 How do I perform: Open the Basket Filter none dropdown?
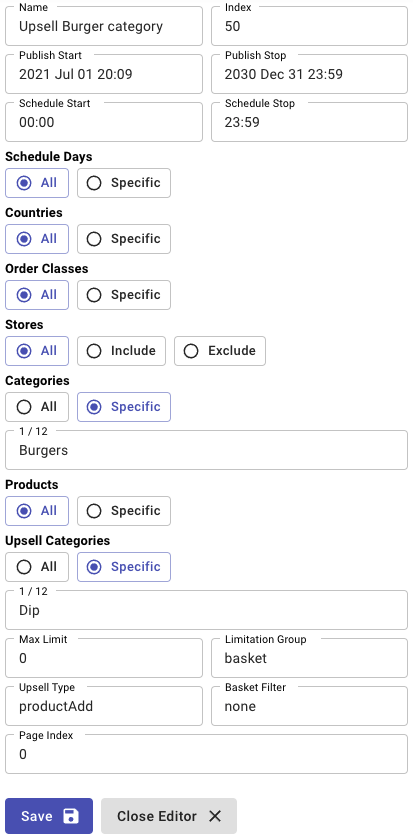(x=309, y=706)
